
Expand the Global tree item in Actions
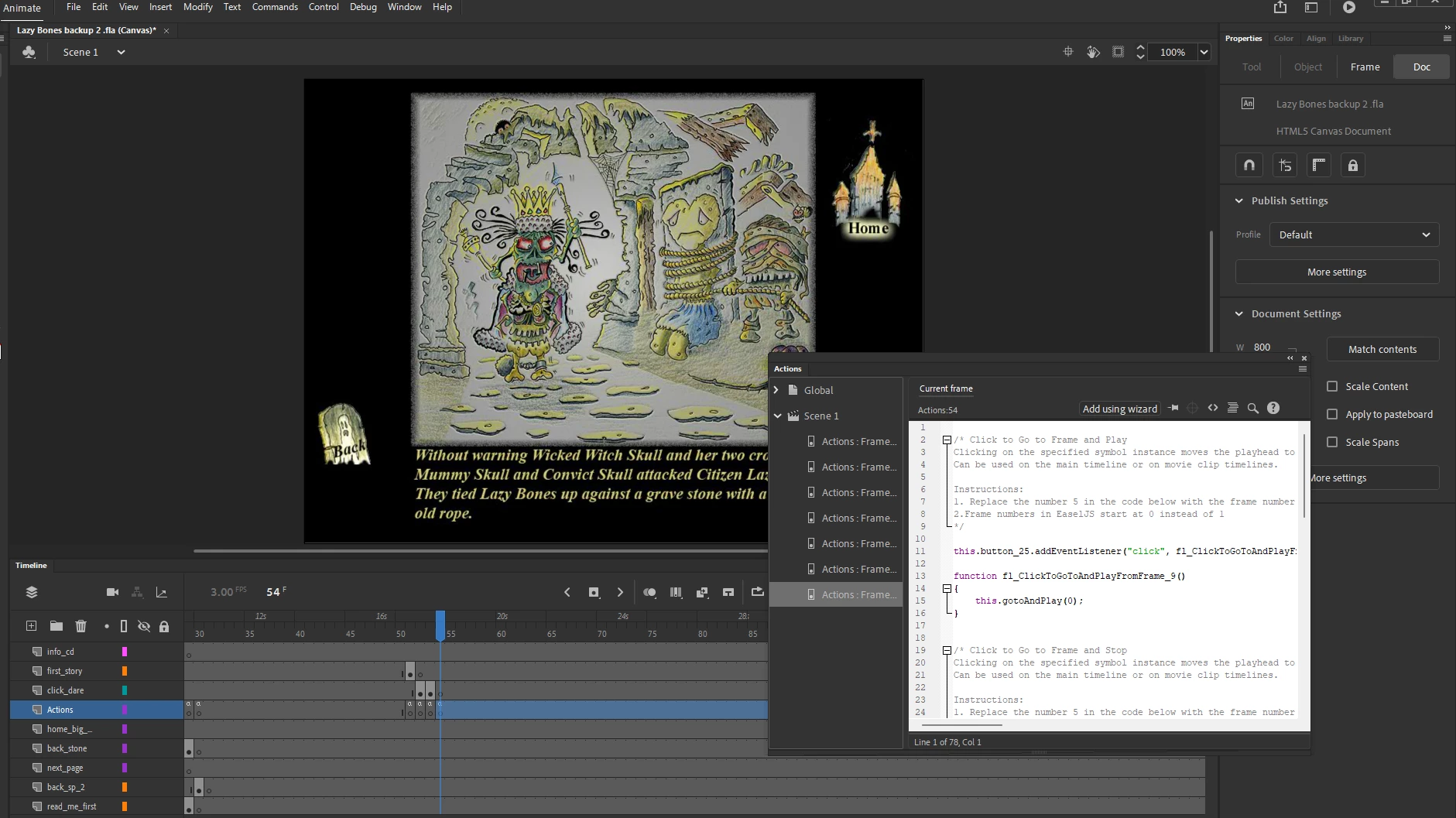click(776, 390)
